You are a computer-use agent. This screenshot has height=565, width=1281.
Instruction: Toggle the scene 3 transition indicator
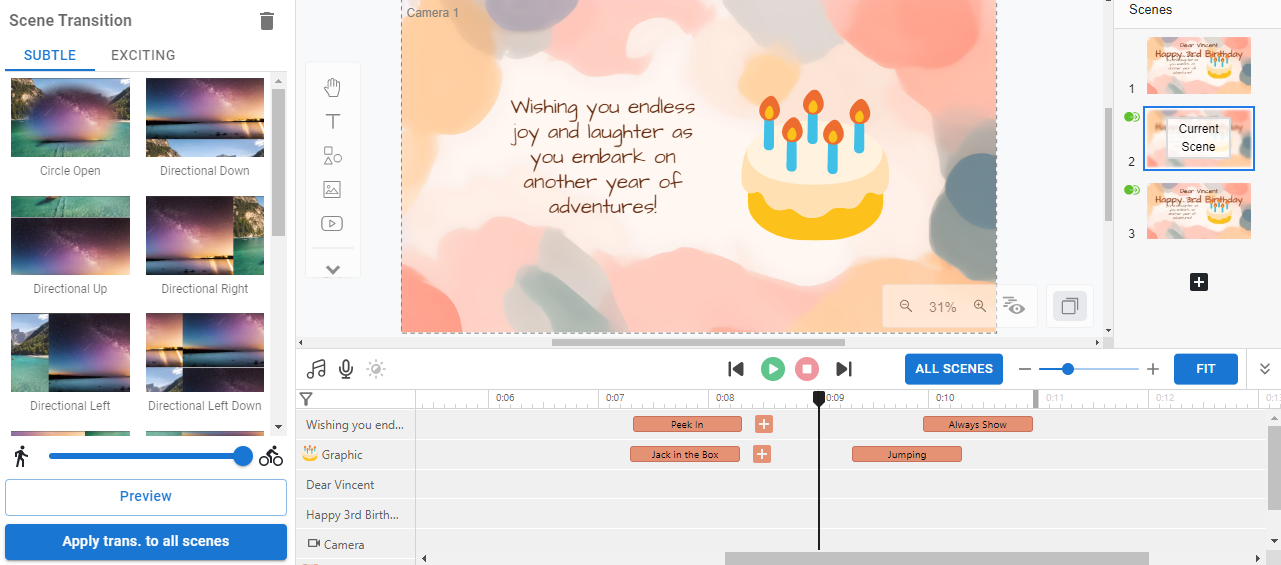coord(1132,190)
